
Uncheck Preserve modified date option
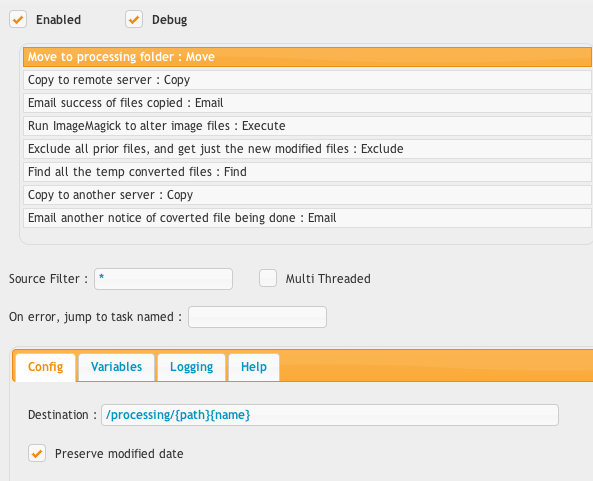tap(37, 453)
